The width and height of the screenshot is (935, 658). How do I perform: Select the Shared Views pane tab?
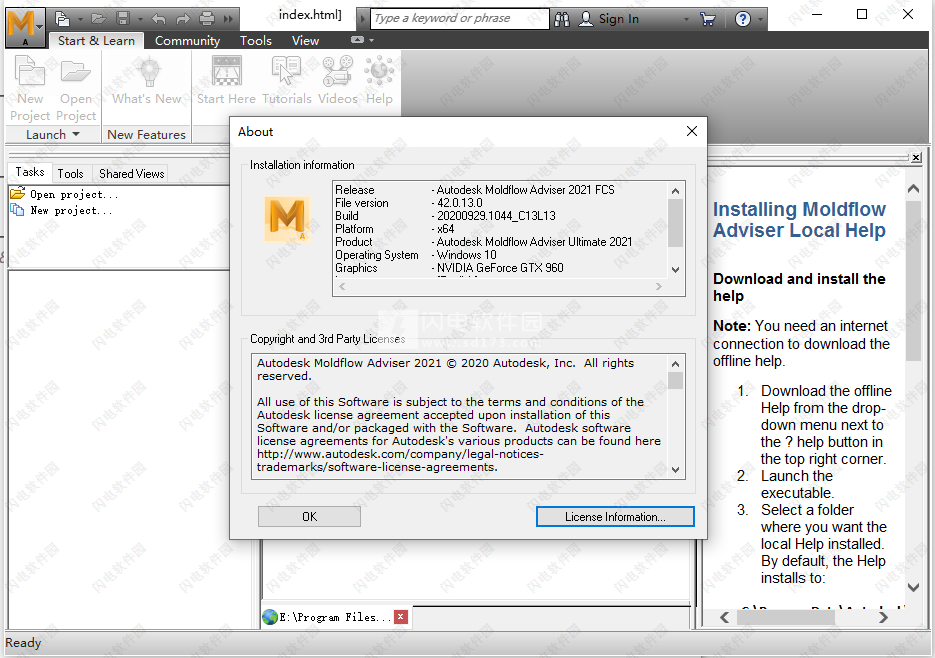pyautogui.click(x=131, y=174)
